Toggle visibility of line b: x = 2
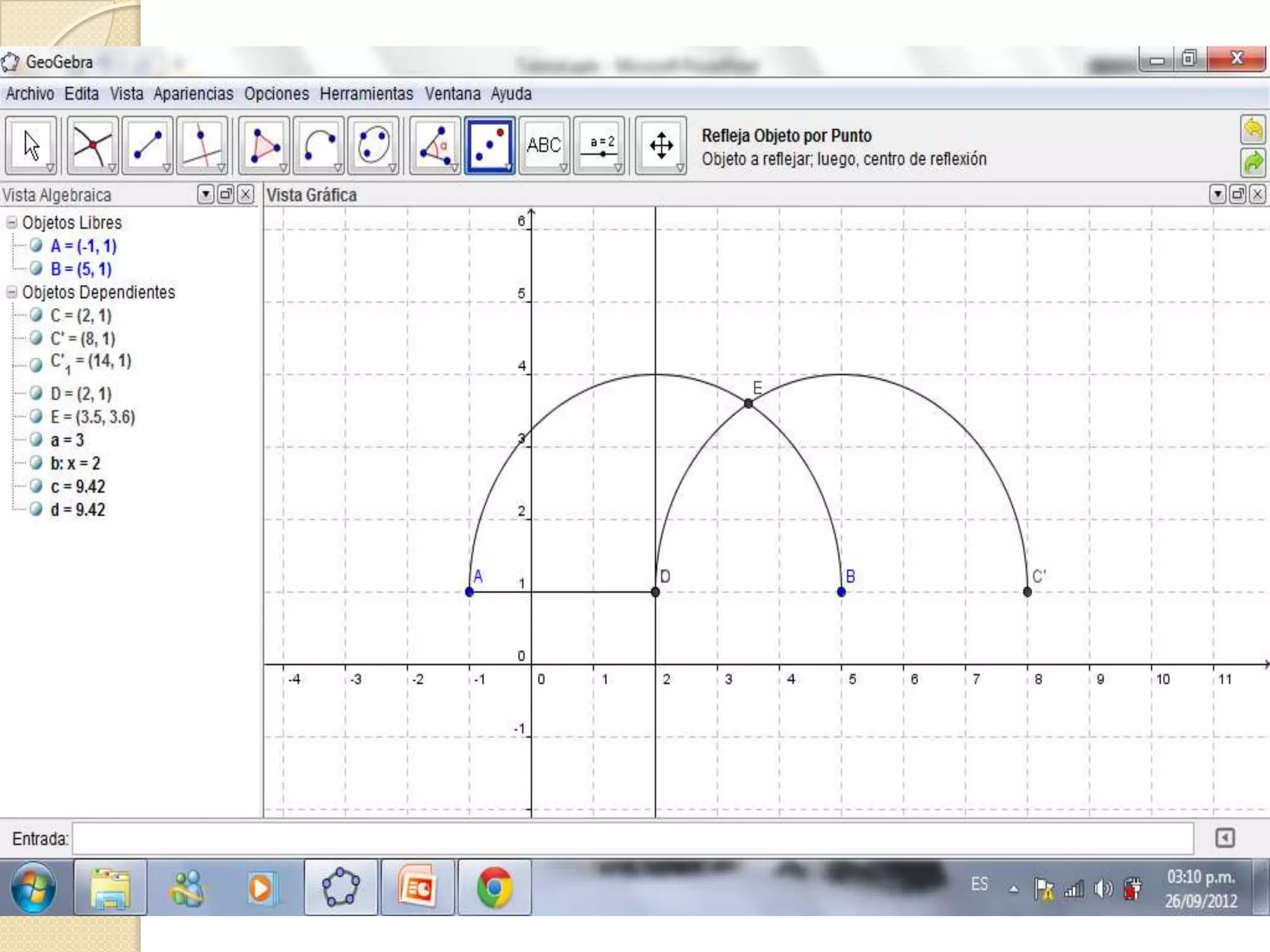Viewport: 1270px width, 952px height. point(37,462)
